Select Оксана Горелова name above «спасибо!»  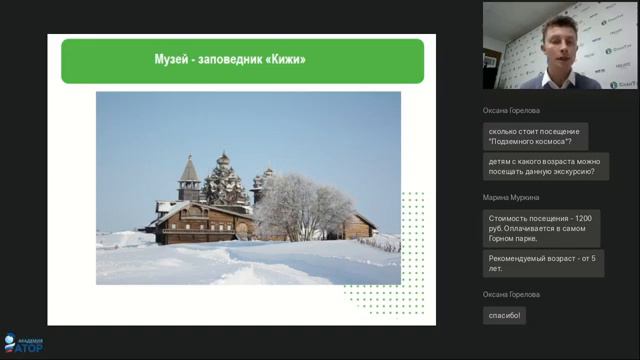511,295
